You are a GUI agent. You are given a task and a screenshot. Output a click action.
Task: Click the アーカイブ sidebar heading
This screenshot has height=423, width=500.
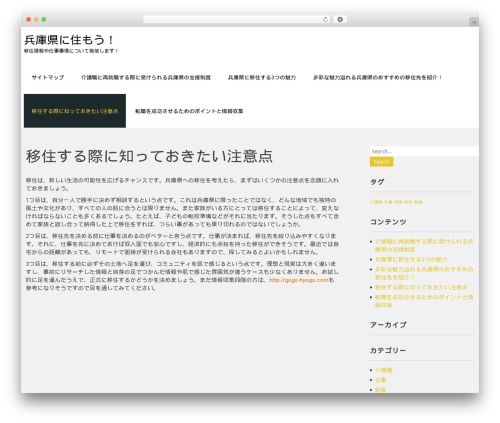388,325
